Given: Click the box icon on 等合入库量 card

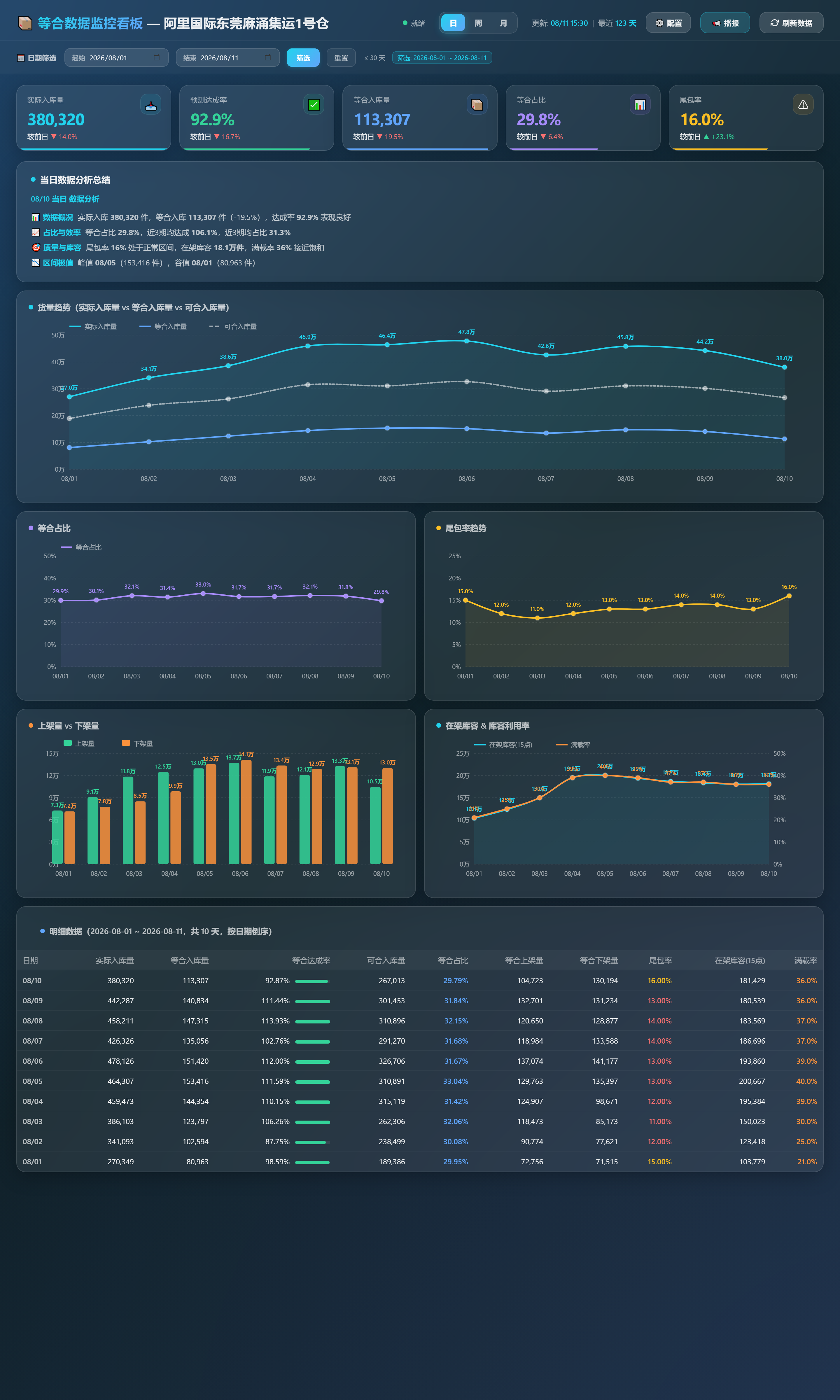Looking at the screenshot, I should pyautogui.click(x=477, y=105).
